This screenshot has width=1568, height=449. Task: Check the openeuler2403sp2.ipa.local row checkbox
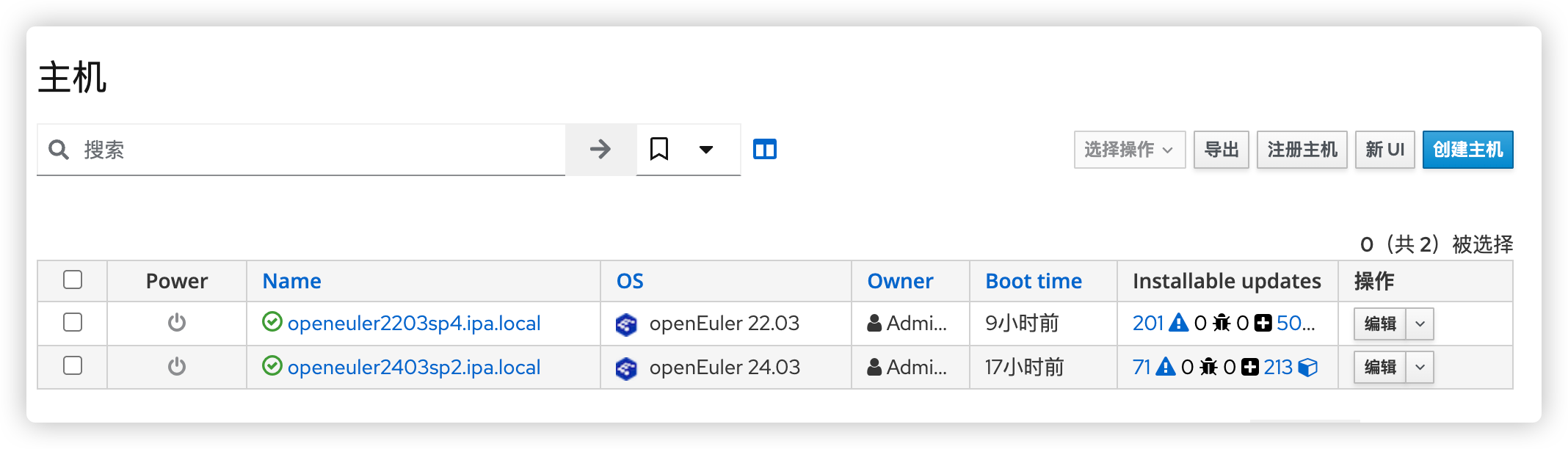[x=73, y=365]
